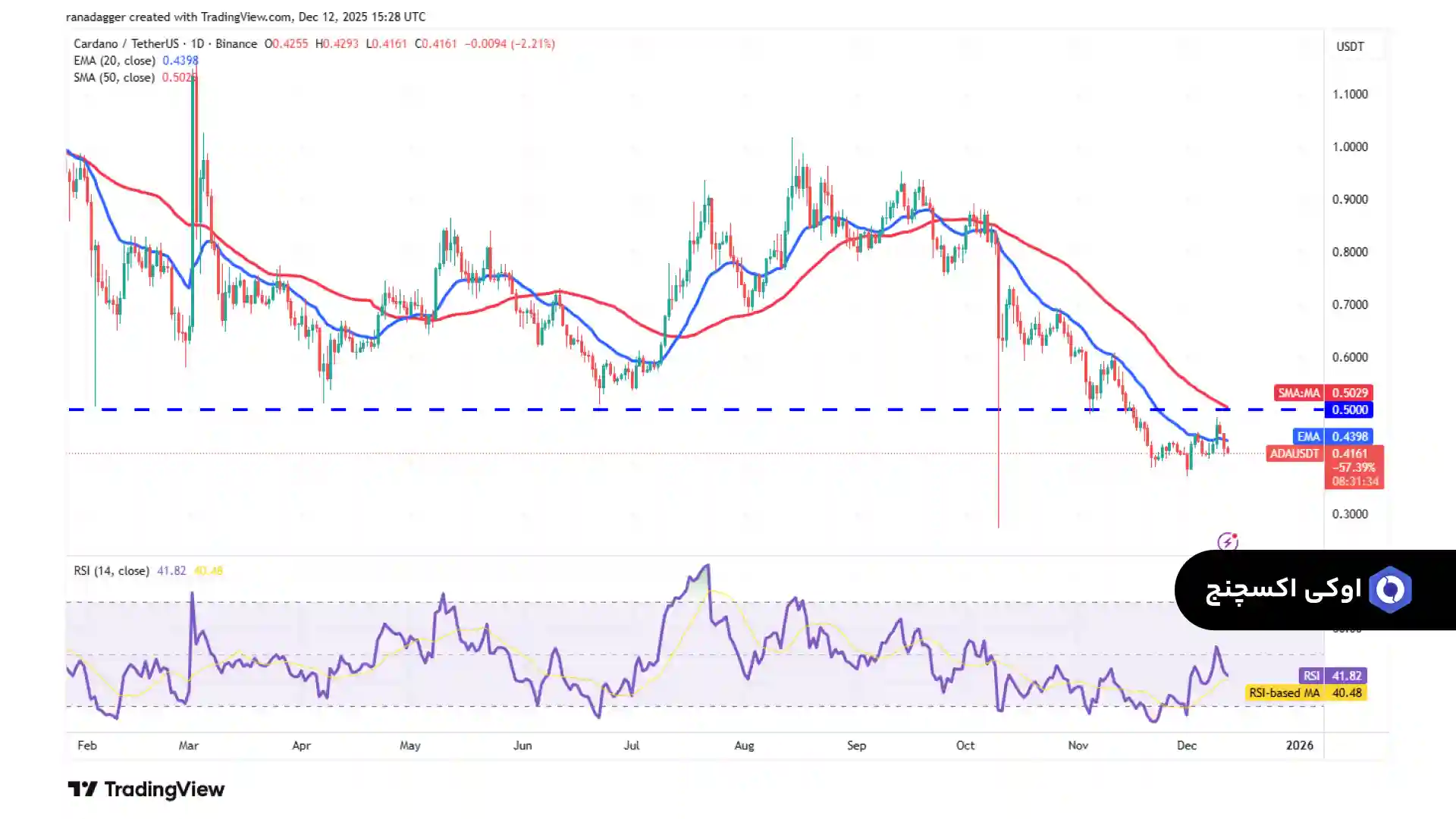Click the Persian exchange name banner text

click(x=1283, y=589)
